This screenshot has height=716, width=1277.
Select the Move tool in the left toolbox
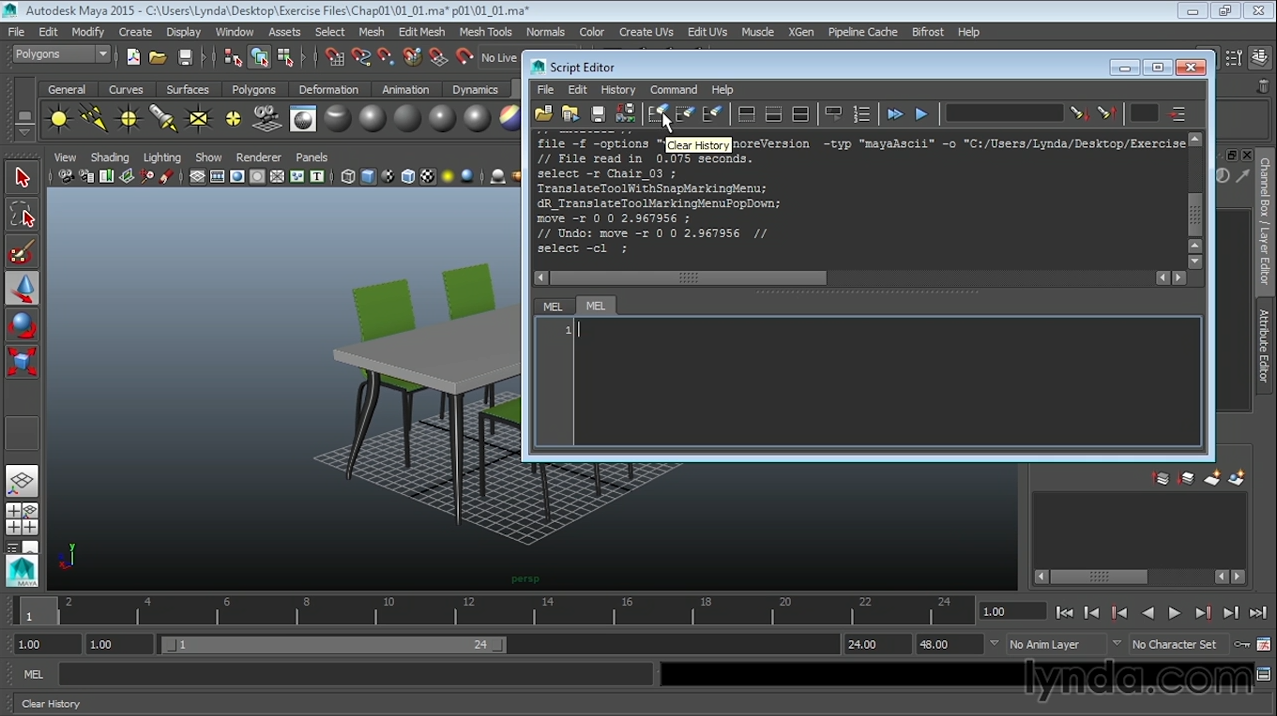pos(22,289)
